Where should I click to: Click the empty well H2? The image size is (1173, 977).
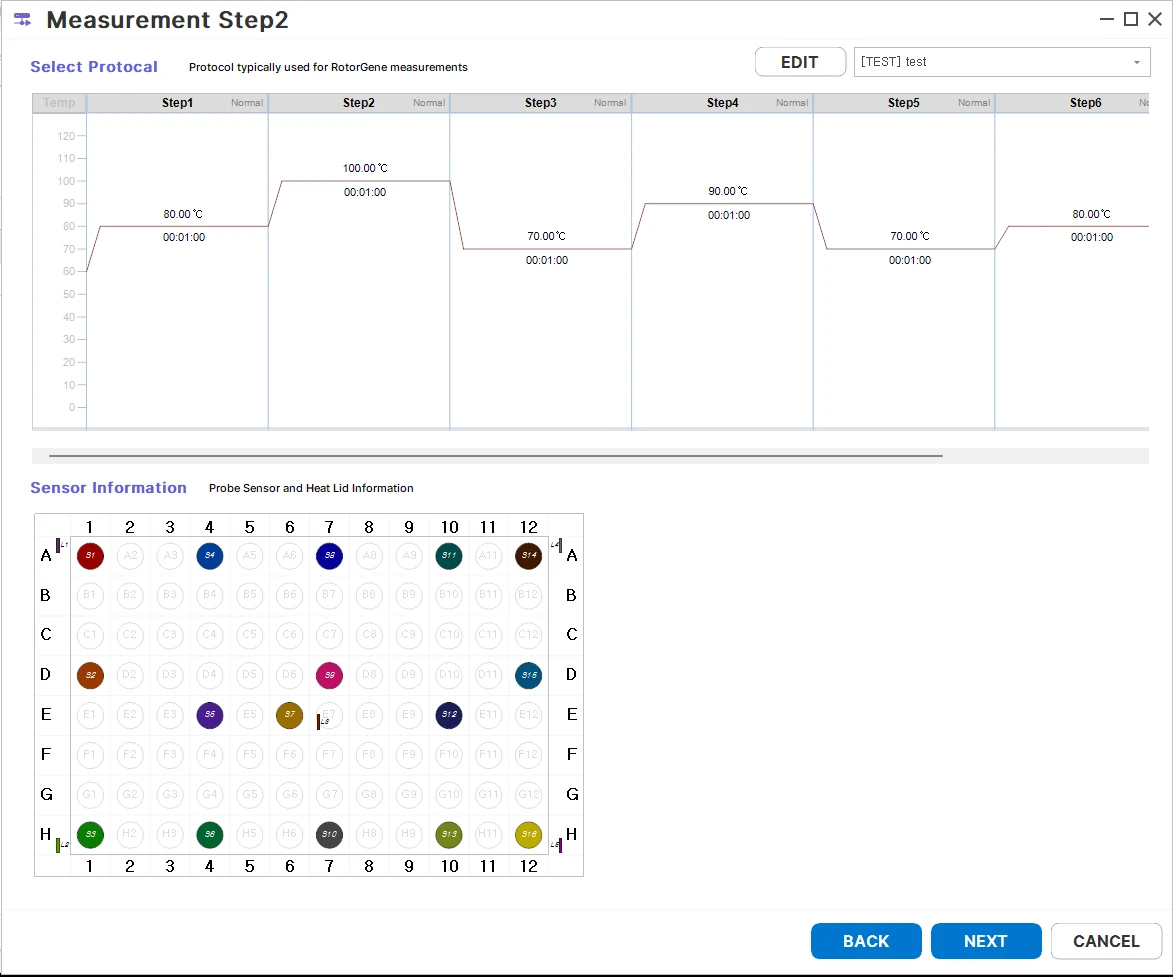130,834
